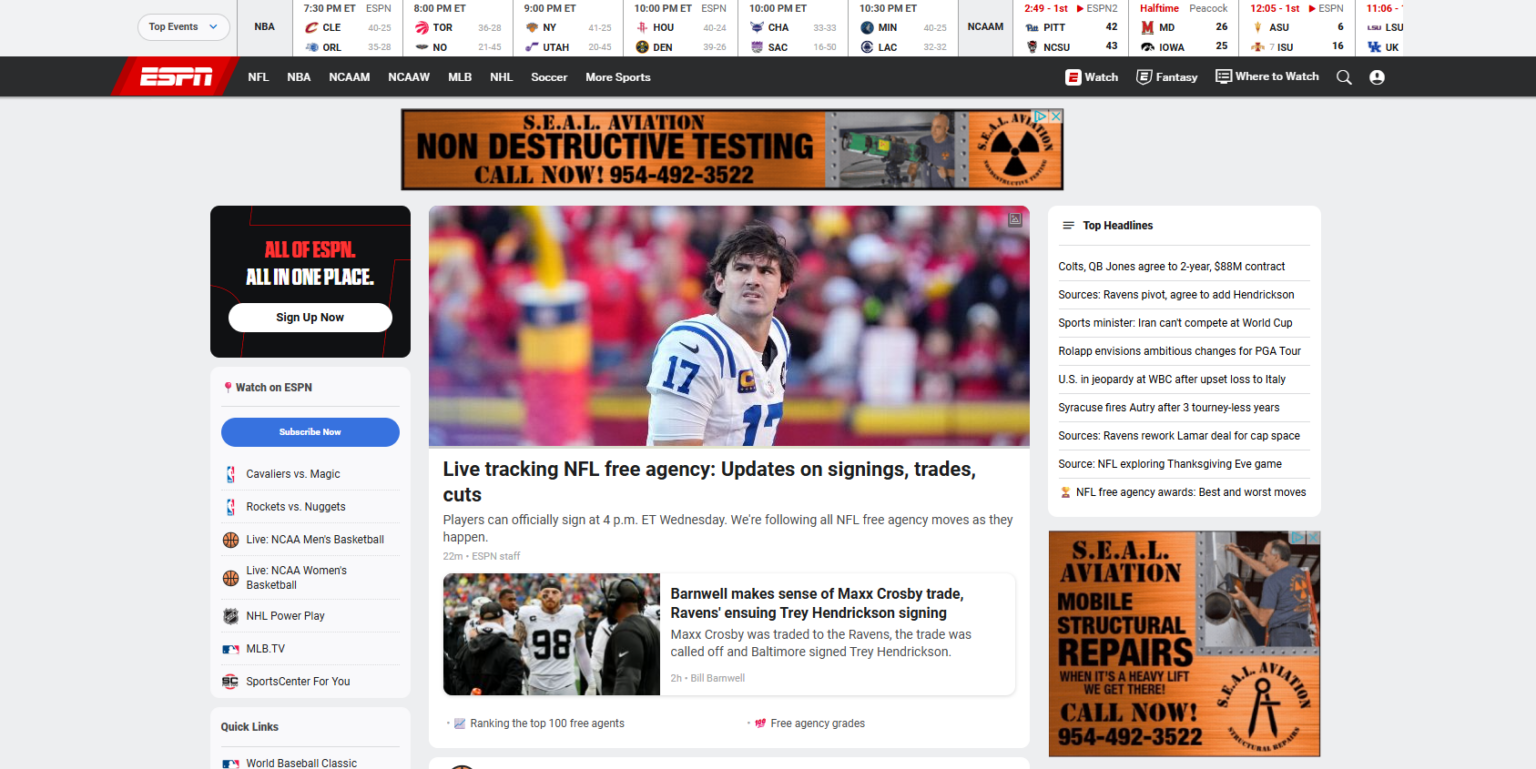Expand the Top Events dropdown
Image resolution: width=1536 pixels, height=769 pixels.
click(x=183, y=27)
